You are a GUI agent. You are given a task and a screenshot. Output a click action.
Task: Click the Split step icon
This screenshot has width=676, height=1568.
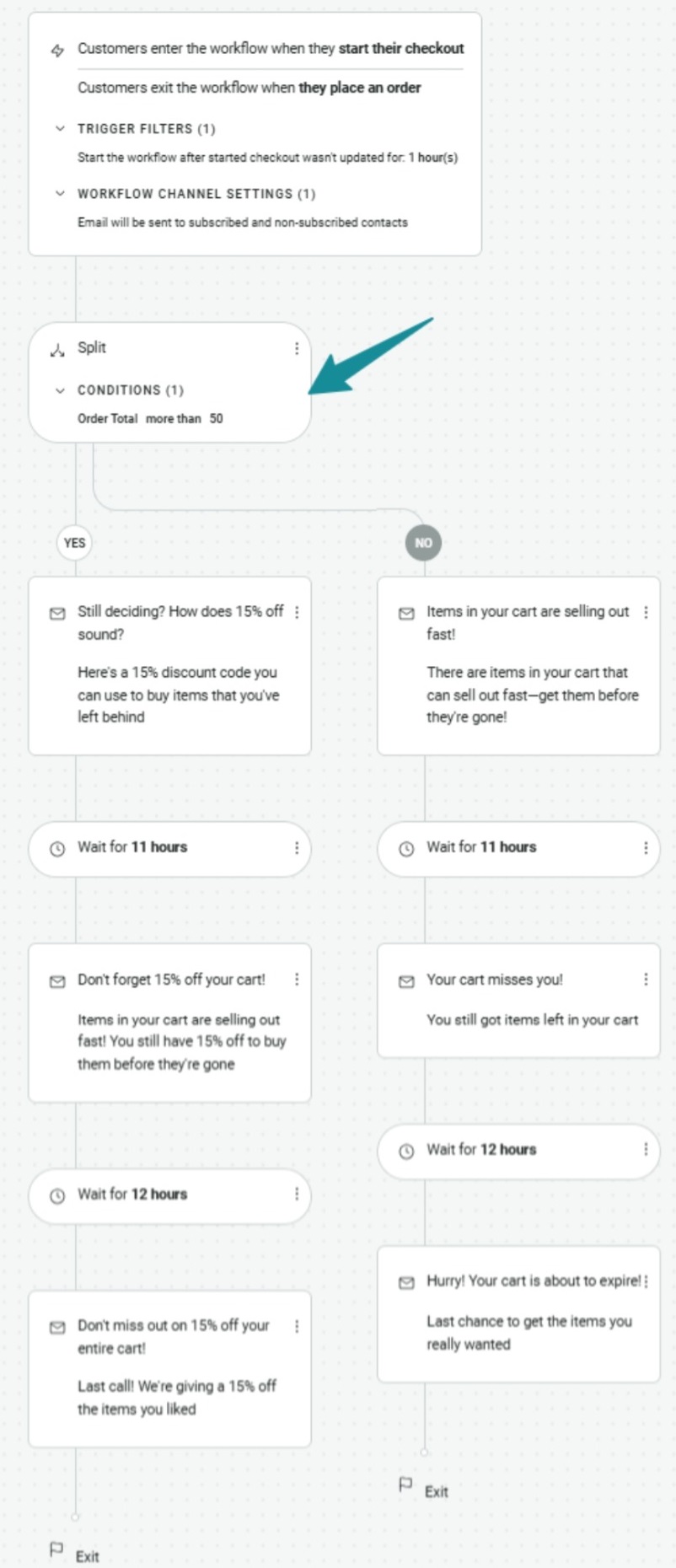point(57,350)
